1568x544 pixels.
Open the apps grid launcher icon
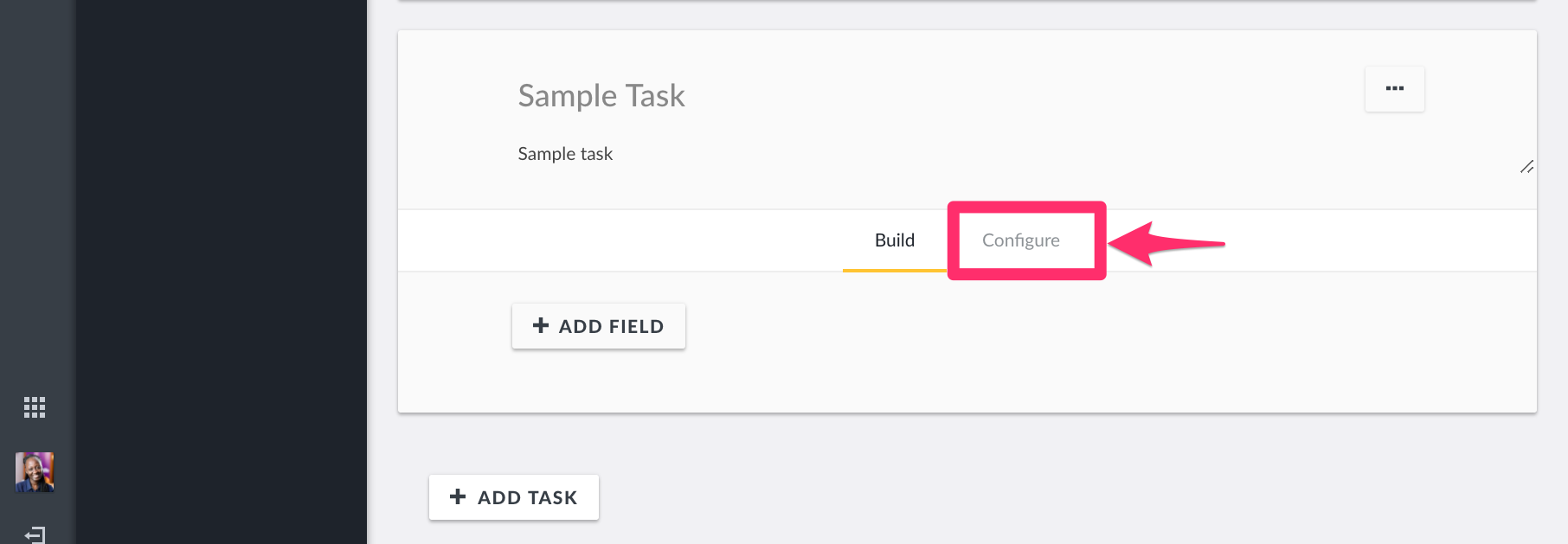(x=35, y=407)
